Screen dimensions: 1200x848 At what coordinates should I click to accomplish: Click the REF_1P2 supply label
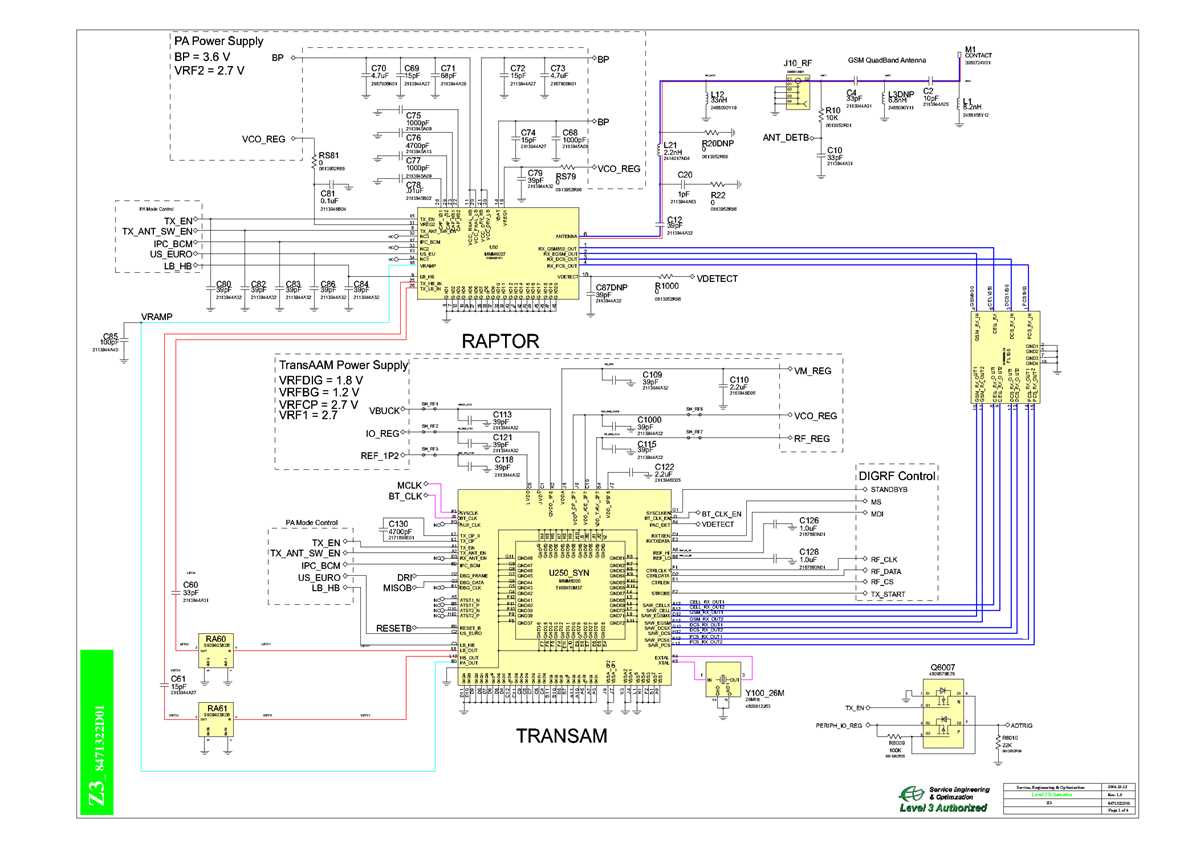380,455
